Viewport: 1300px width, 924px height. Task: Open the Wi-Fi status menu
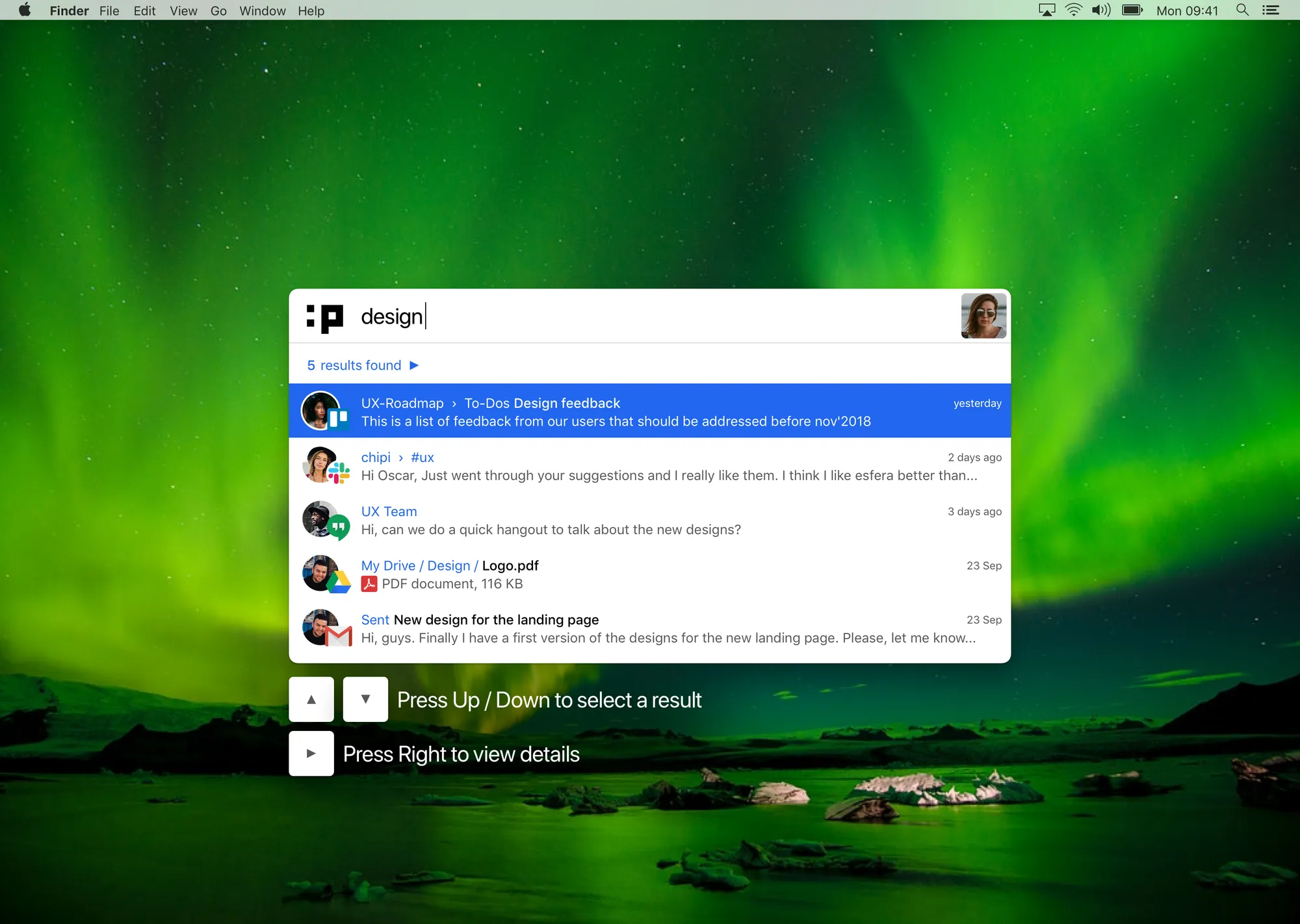coord(1074,10)
